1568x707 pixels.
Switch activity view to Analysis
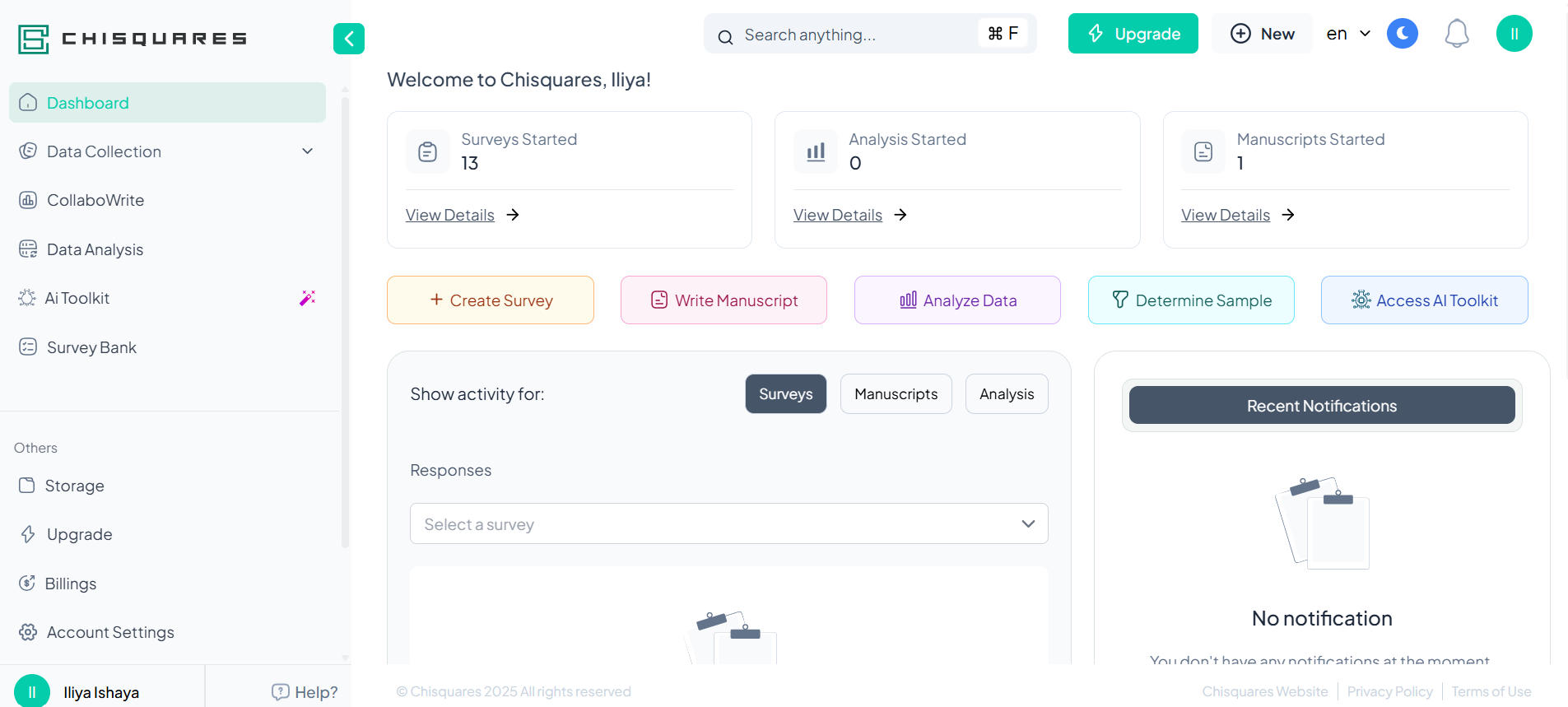pyautogui.click(x=1007, y=394)
